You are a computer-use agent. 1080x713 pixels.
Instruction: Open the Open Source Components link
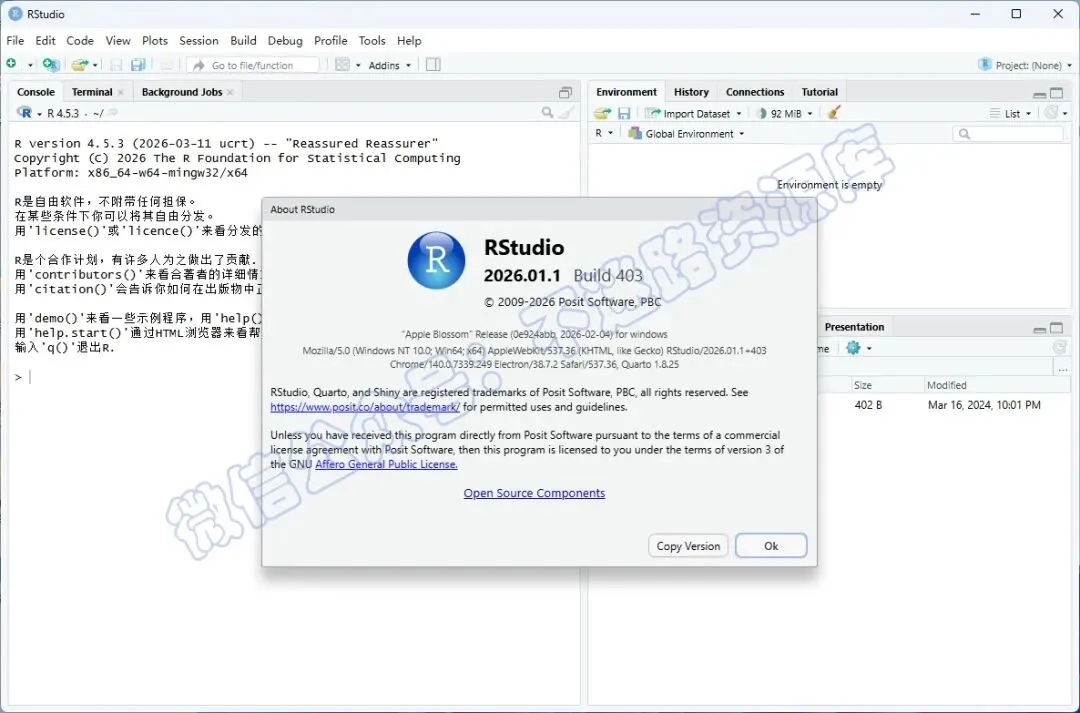click(534, 493)
